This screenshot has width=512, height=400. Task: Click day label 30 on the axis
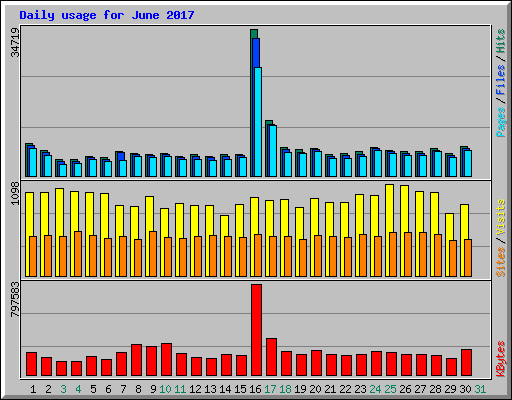pos(465,389)
